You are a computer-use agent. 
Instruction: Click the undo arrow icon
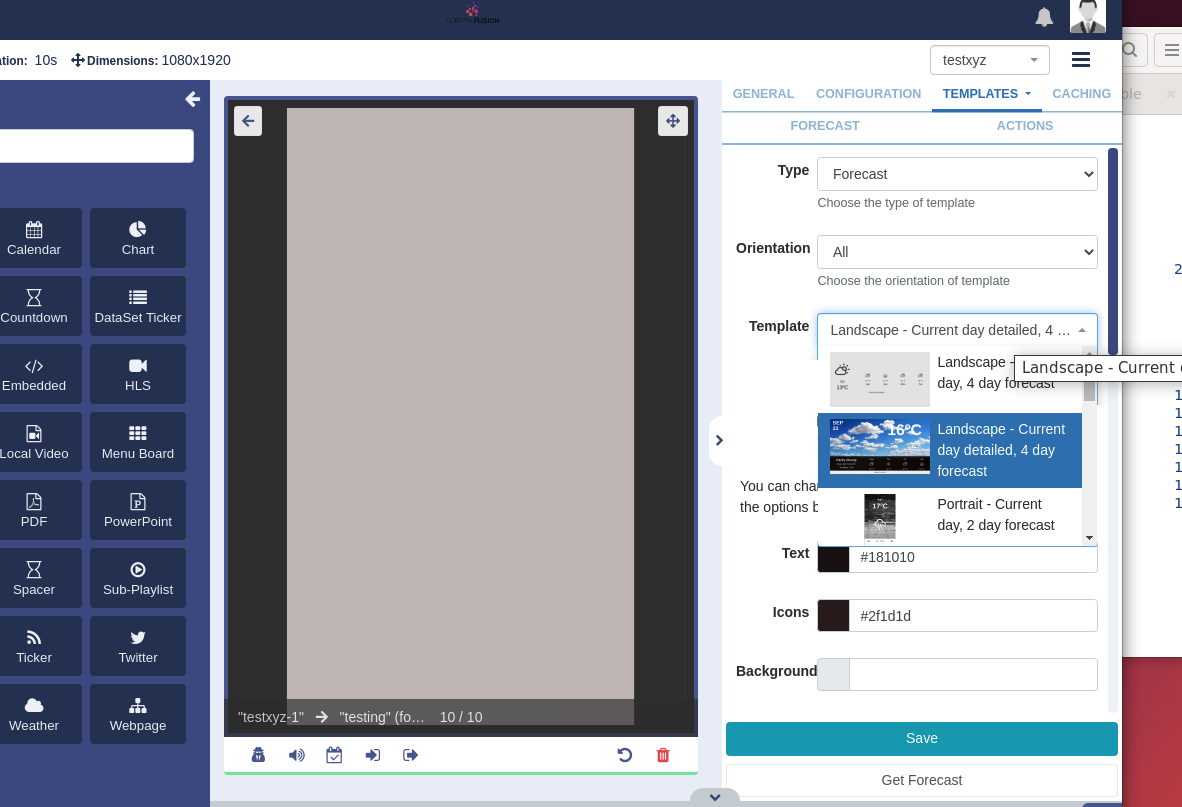(625, 755)
